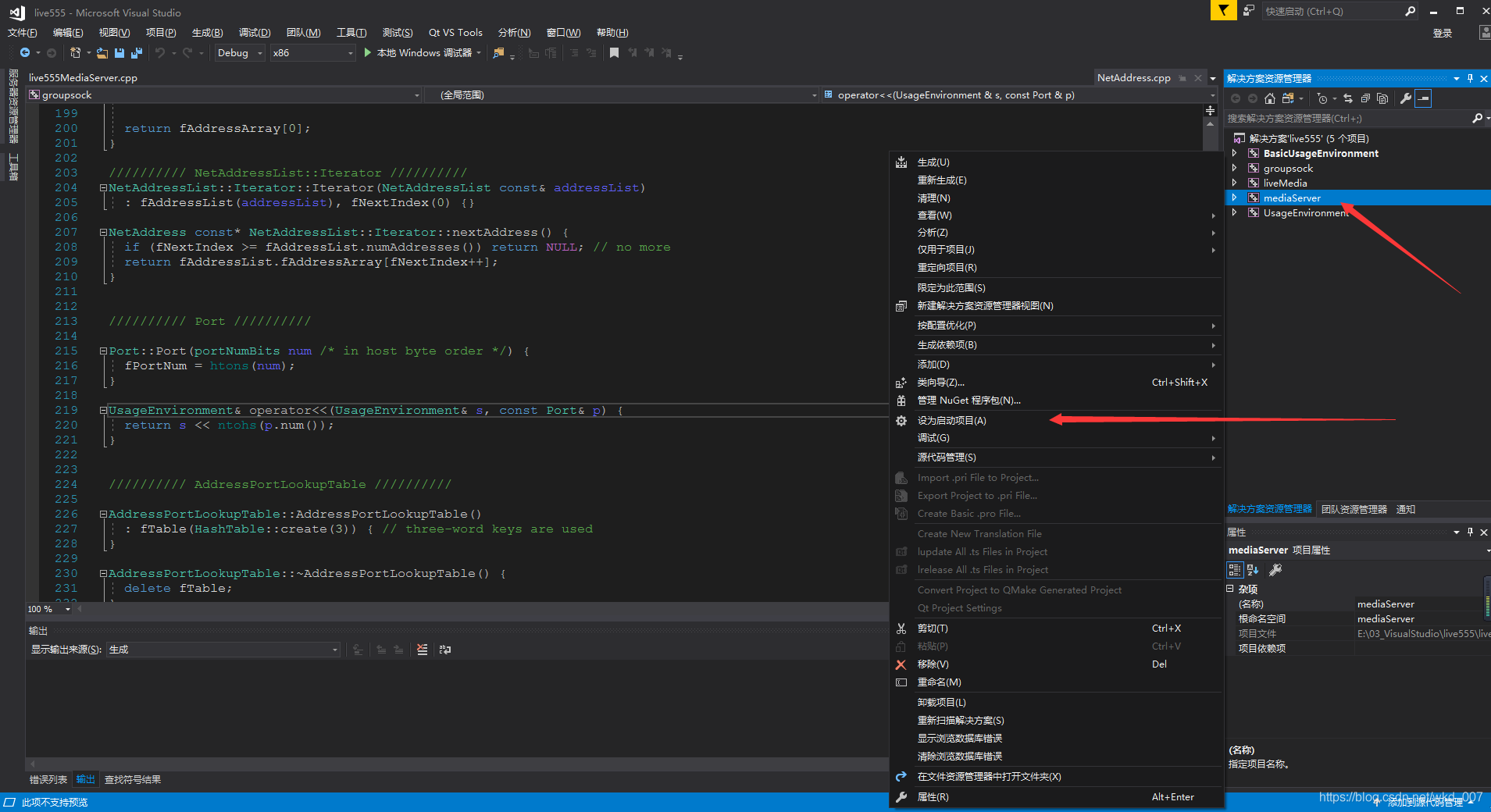Click Property Pages wrench in Properties panel
Screen dimensions: 1491x812
[1275, 570]
